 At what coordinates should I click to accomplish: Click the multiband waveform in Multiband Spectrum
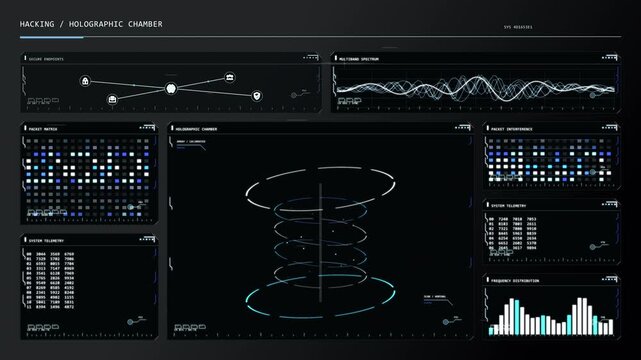point(475,88)
